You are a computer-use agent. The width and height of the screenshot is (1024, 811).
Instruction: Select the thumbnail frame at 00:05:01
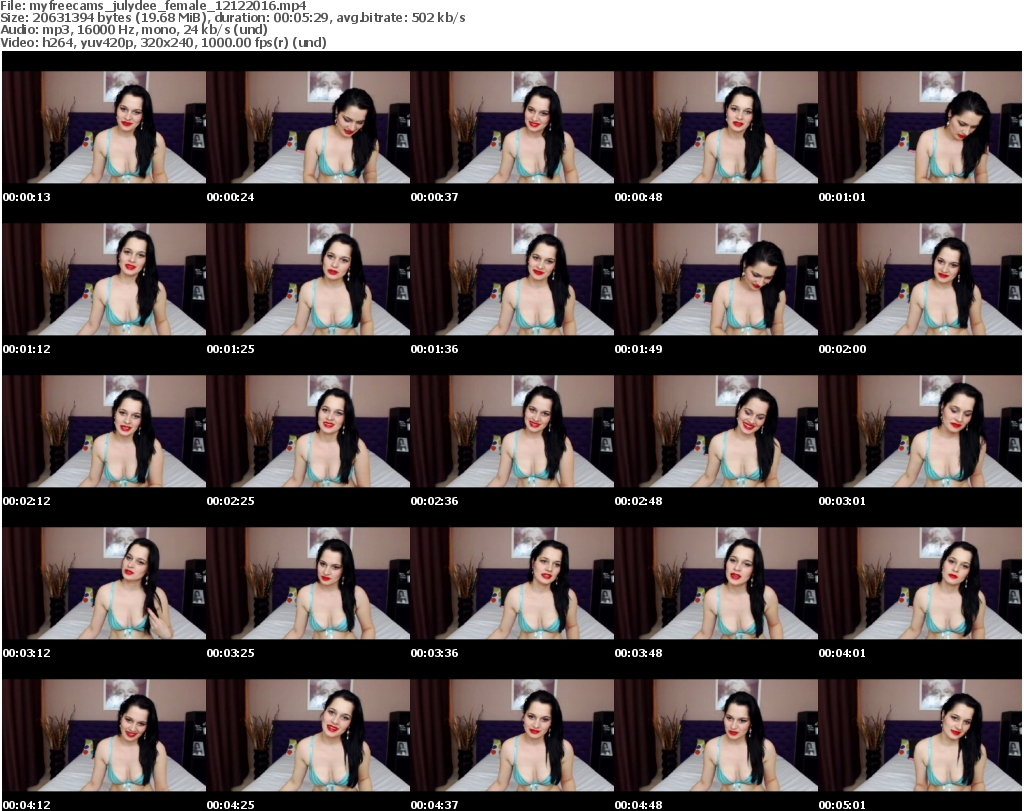pos(920,735)
